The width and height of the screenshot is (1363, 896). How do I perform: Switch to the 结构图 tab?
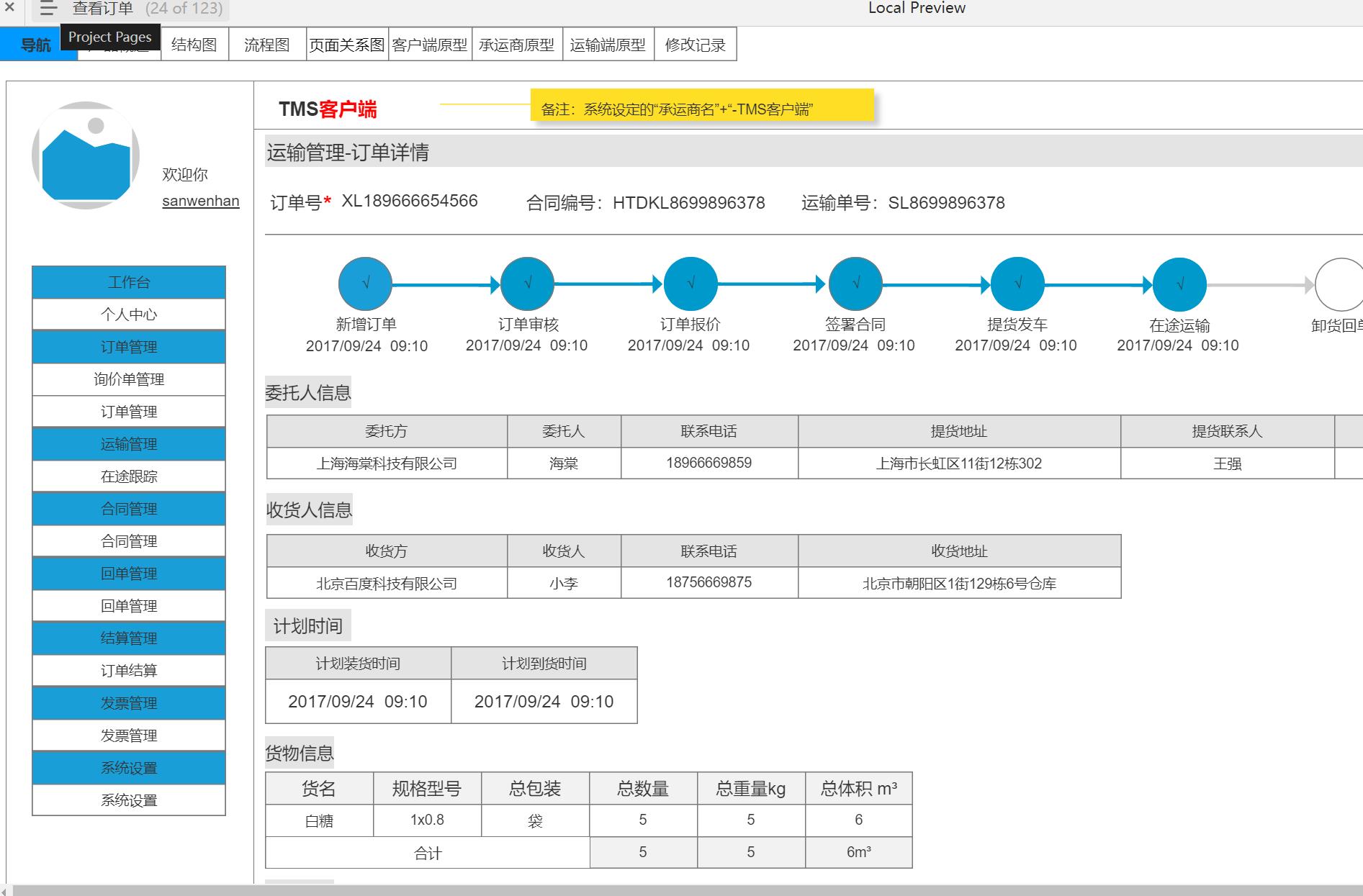(x=194, y=45)
